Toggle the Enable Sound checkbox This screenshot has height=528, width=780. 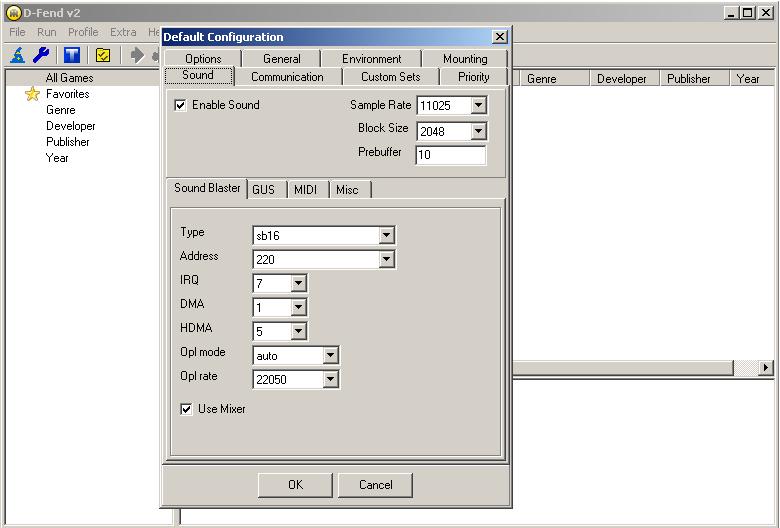(x=180, y=105)
